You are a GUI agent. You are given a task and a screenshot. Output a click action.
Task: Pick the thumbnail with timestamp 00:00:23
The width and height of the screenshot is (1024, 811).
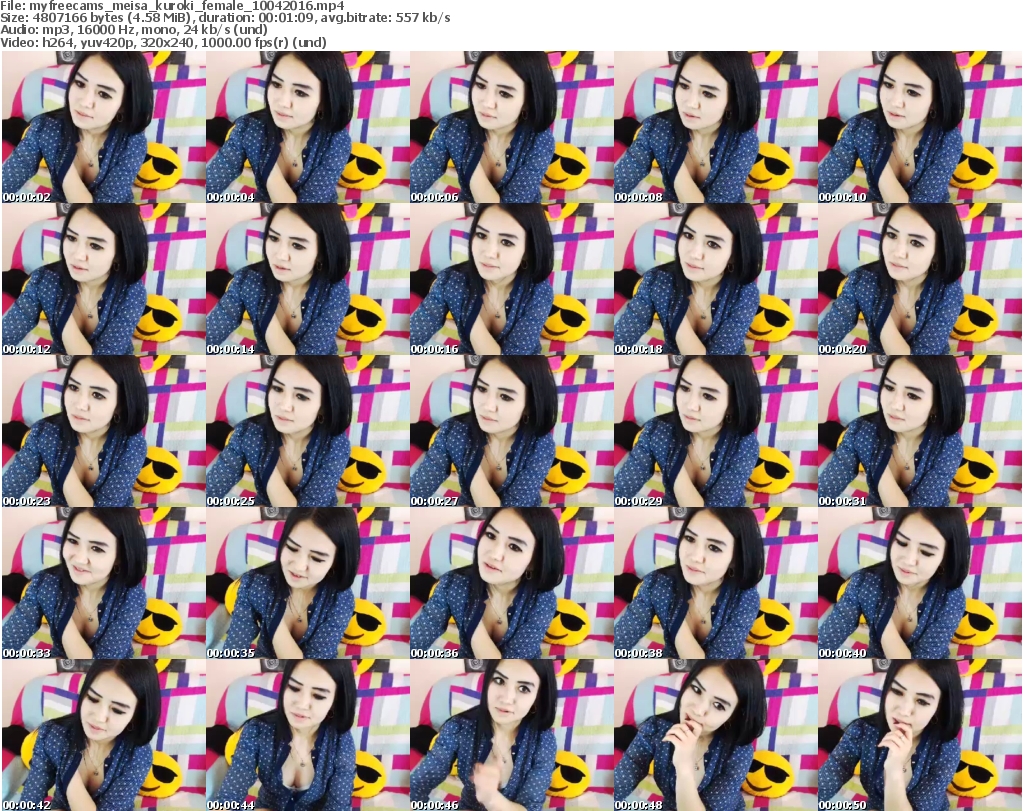(x=104, y=432)
